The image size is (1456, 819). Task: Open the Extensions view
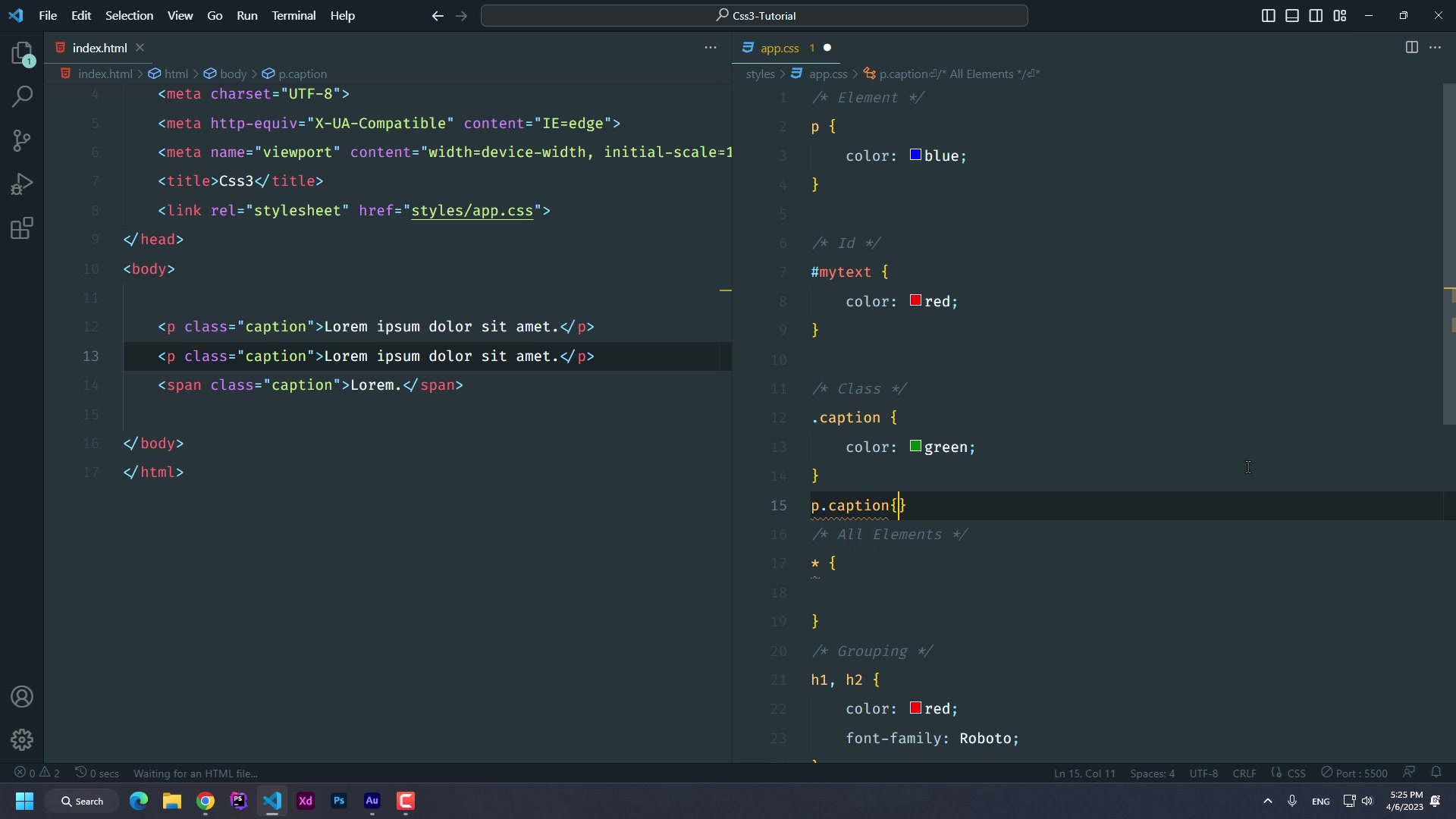pos(22,228)
